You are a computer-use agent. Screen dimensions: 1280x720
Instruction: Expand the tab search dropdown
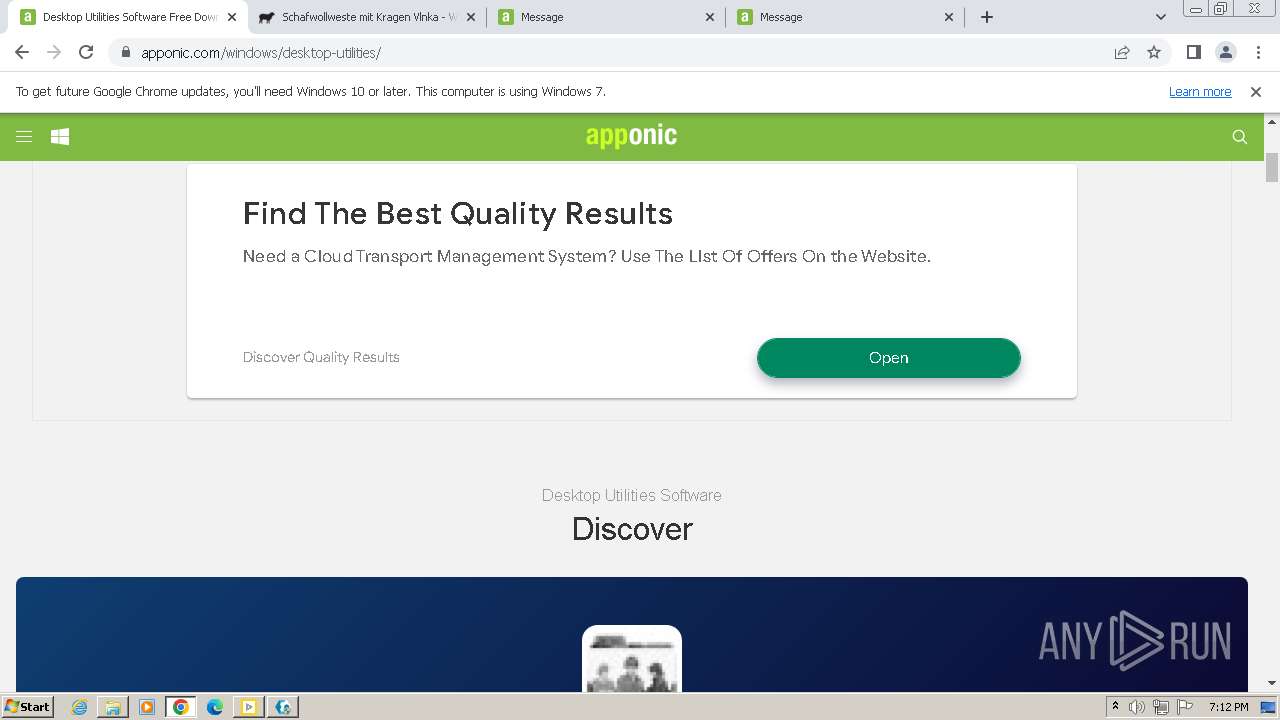[1161, 17]
